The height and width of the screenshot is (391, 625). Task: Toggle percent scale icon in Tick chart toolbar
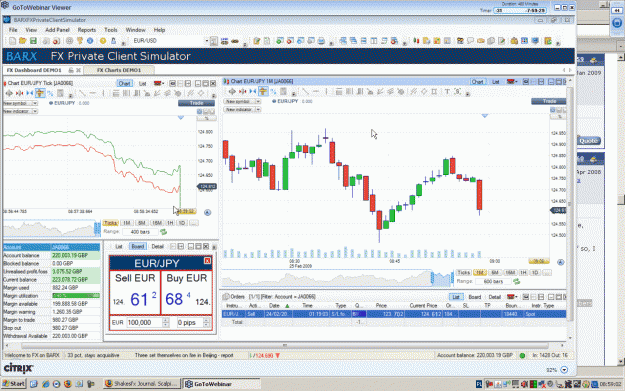50,93
